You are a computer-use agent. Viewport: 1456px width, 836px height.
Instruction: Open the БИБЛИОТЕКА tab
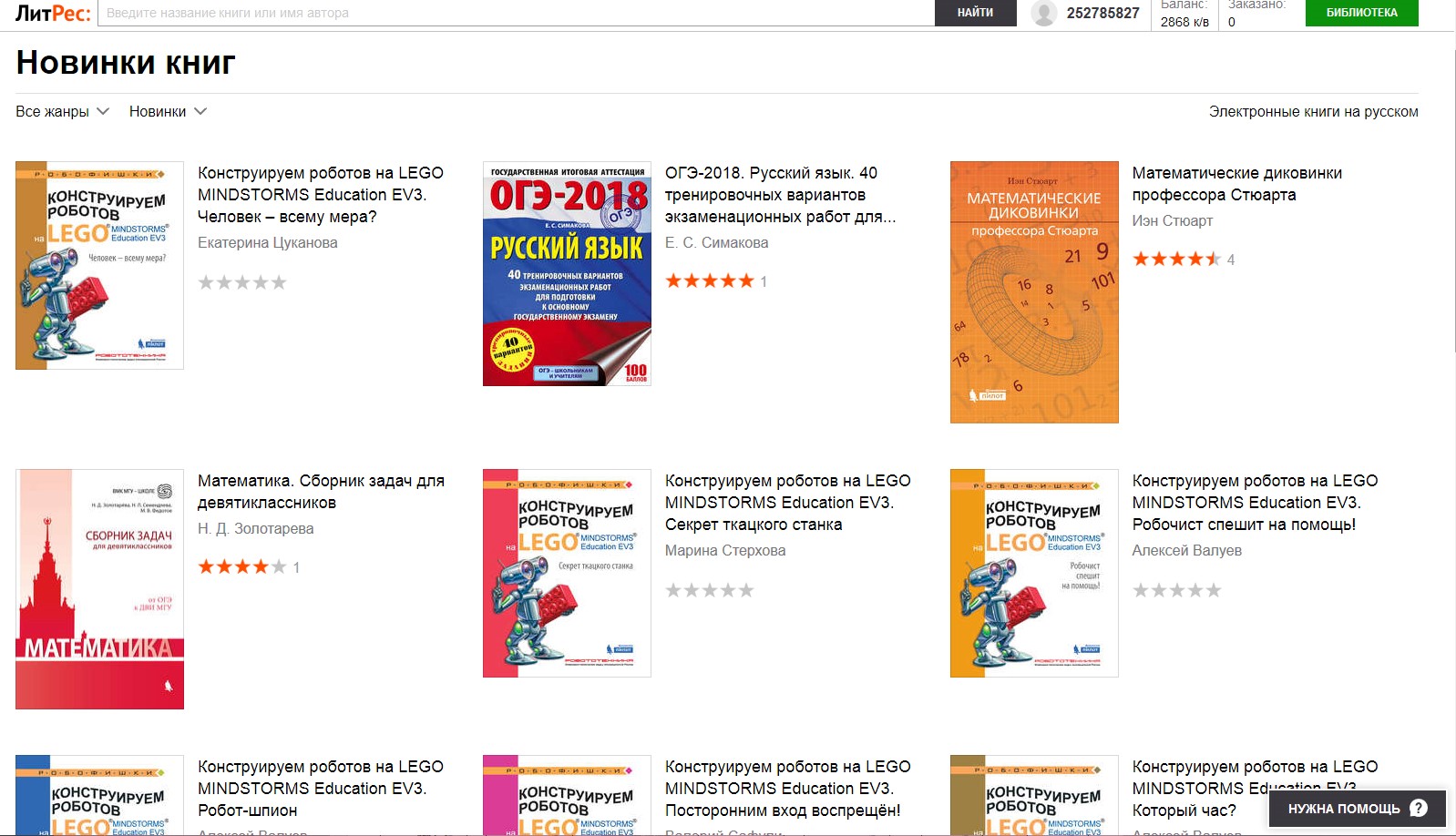pos(1361,13)
